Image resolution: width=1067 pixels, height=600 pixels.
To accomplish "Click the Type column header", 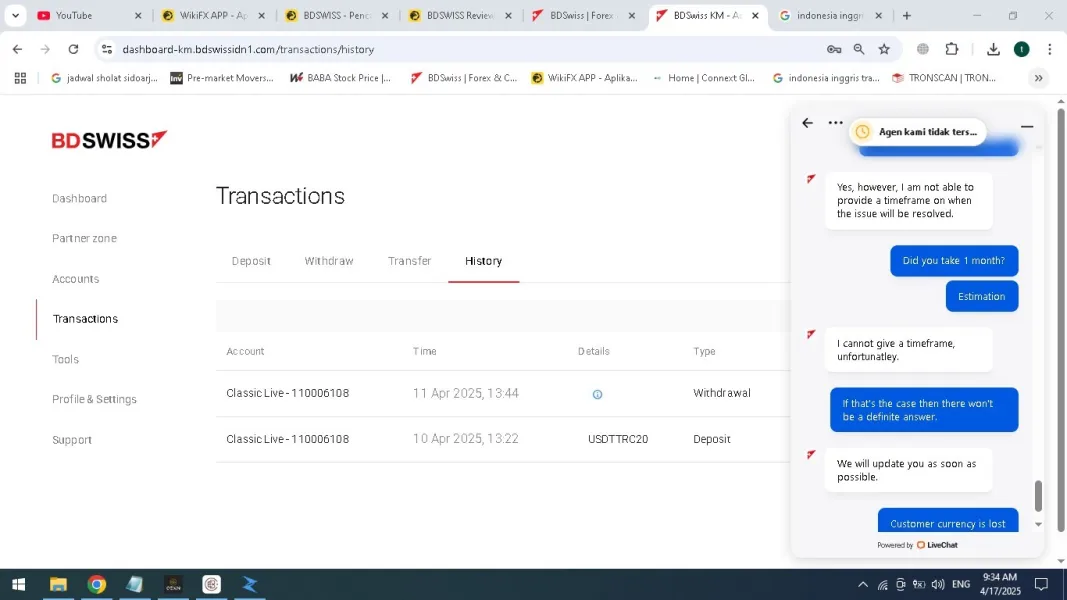I will click(704, 352).
